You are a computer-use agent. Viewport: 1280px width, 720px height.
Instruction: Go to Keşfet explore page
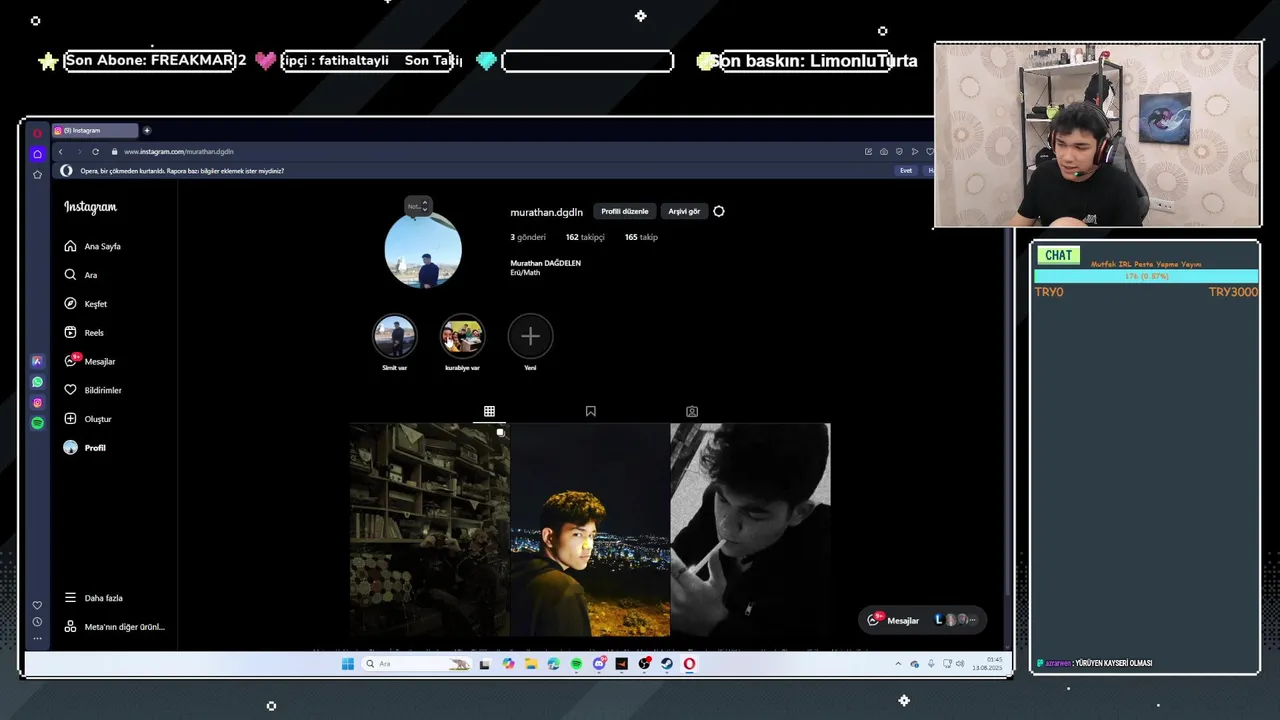[x=95, y=304]
